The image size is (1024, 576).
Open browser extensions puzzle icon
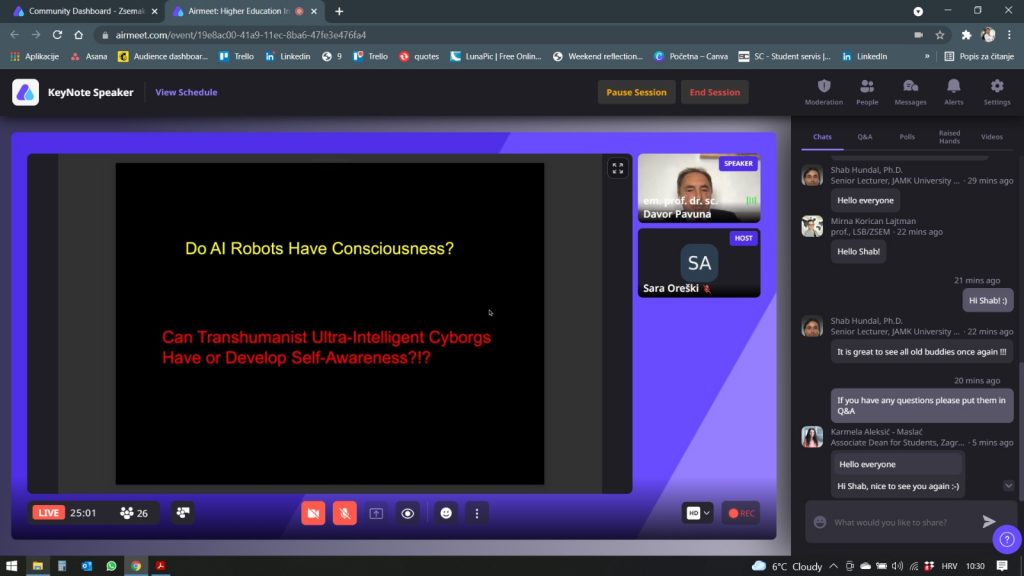point(966,35)
